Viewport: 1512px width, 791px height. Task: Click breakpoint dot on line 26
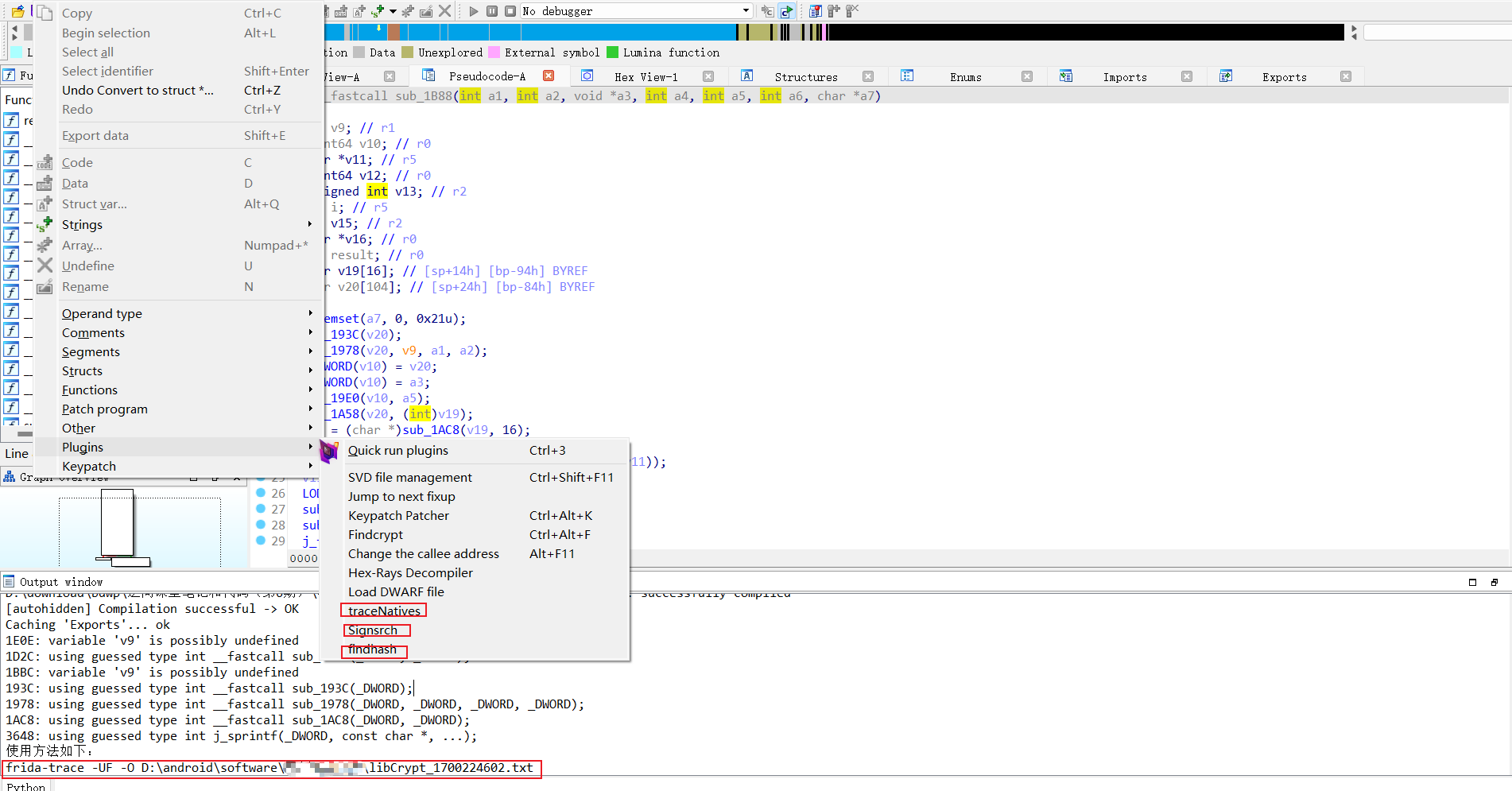(261, 493)
